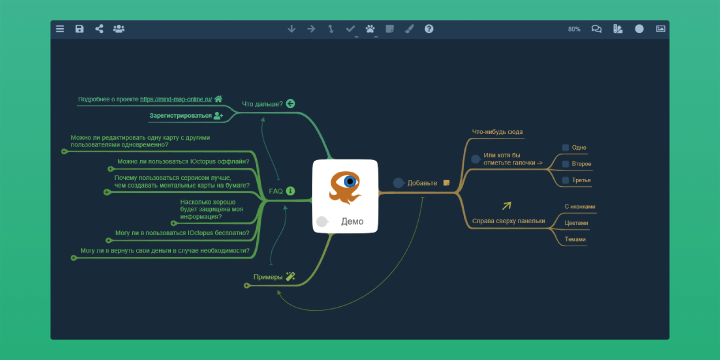Expand the collapsed 'Примеры' branch circle
720x360 pixels.
(247, 286)
